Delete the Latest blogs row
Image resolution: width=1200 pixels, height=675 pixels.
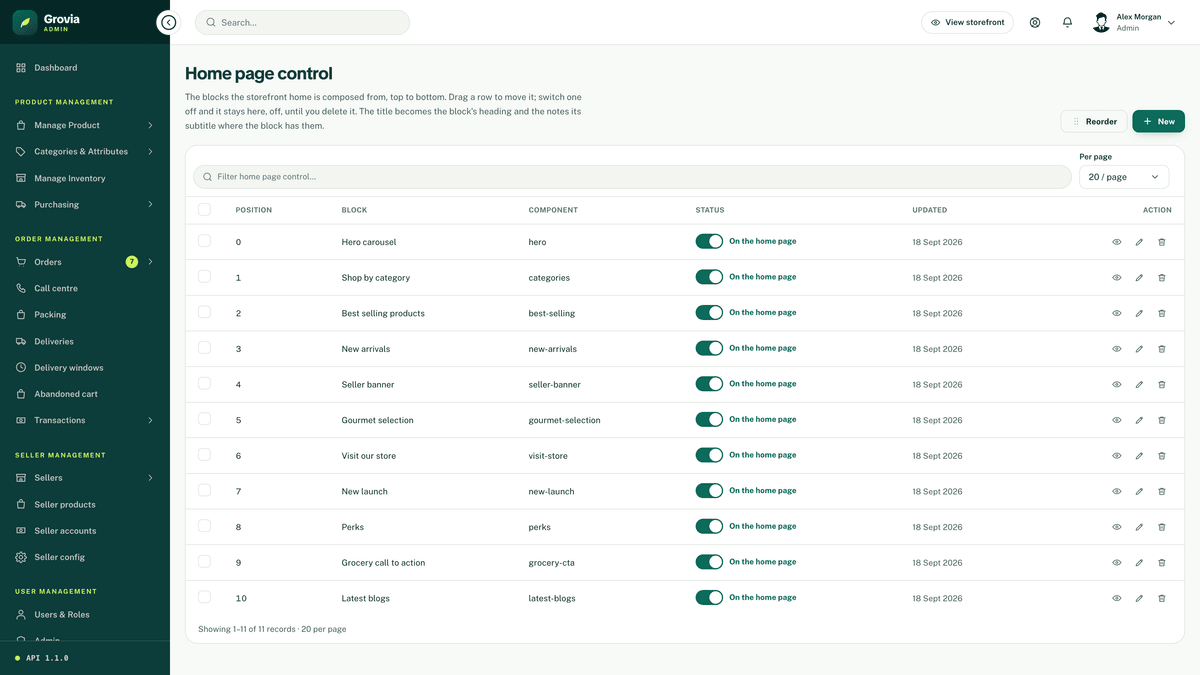tap(1161, 598)
